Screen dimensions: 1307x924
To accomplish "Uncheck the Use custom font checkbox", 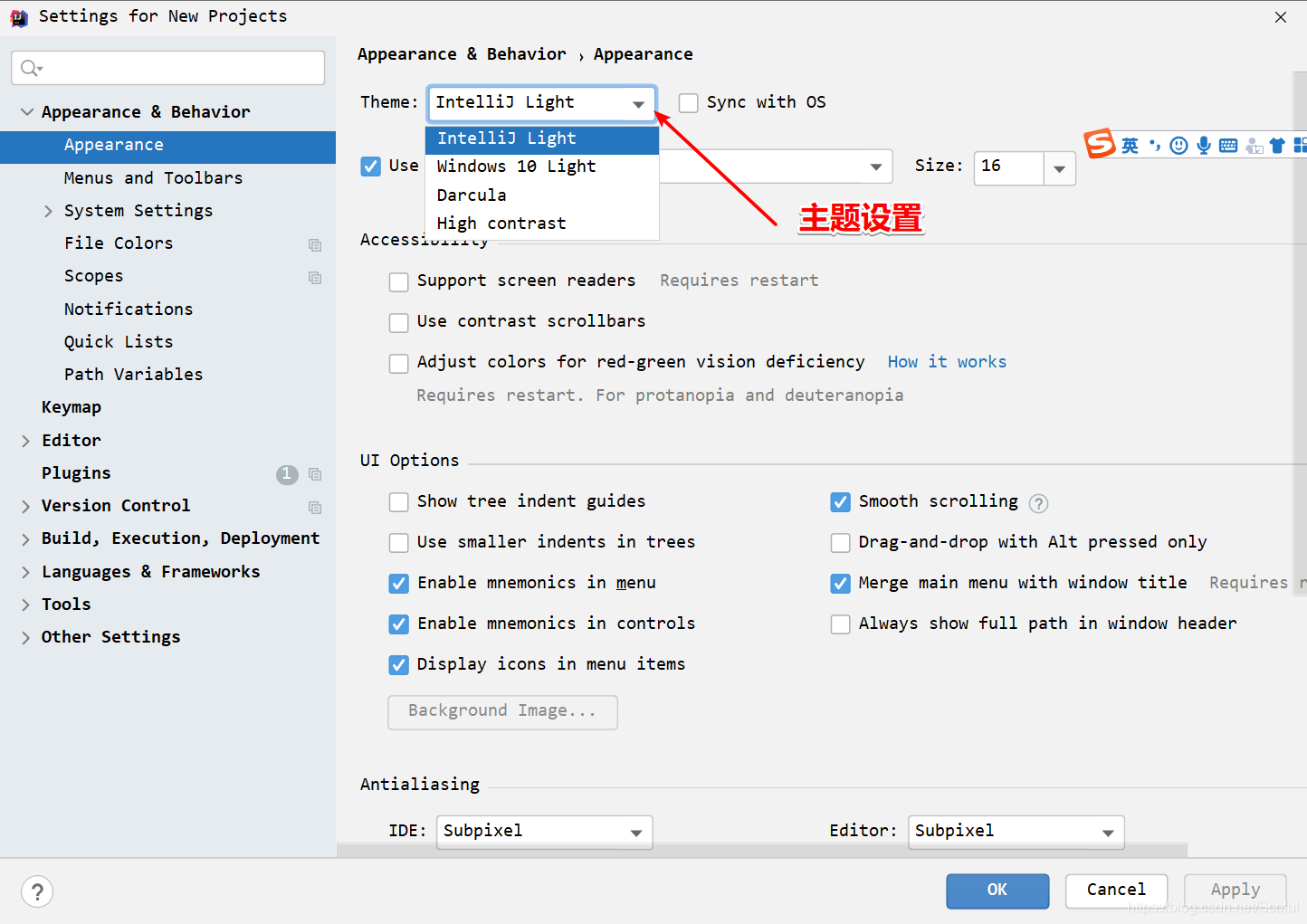I will [370, 167].
